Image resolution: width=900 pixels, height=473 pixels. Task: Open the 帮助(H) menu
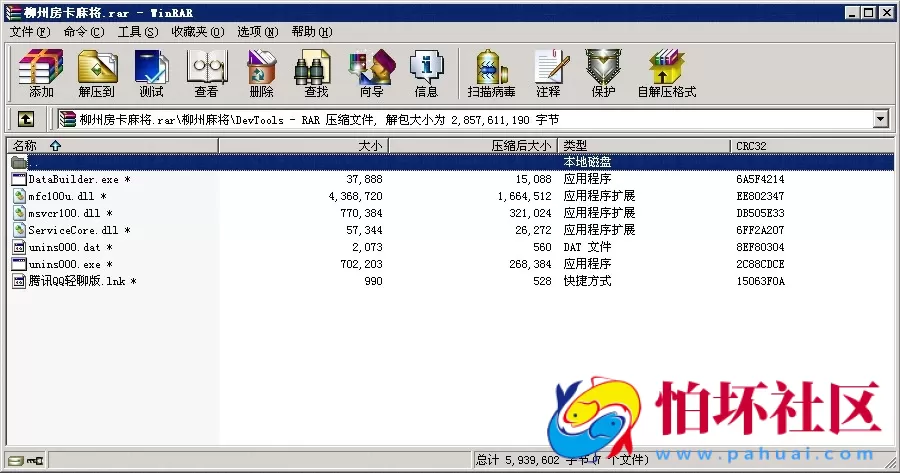312,32
